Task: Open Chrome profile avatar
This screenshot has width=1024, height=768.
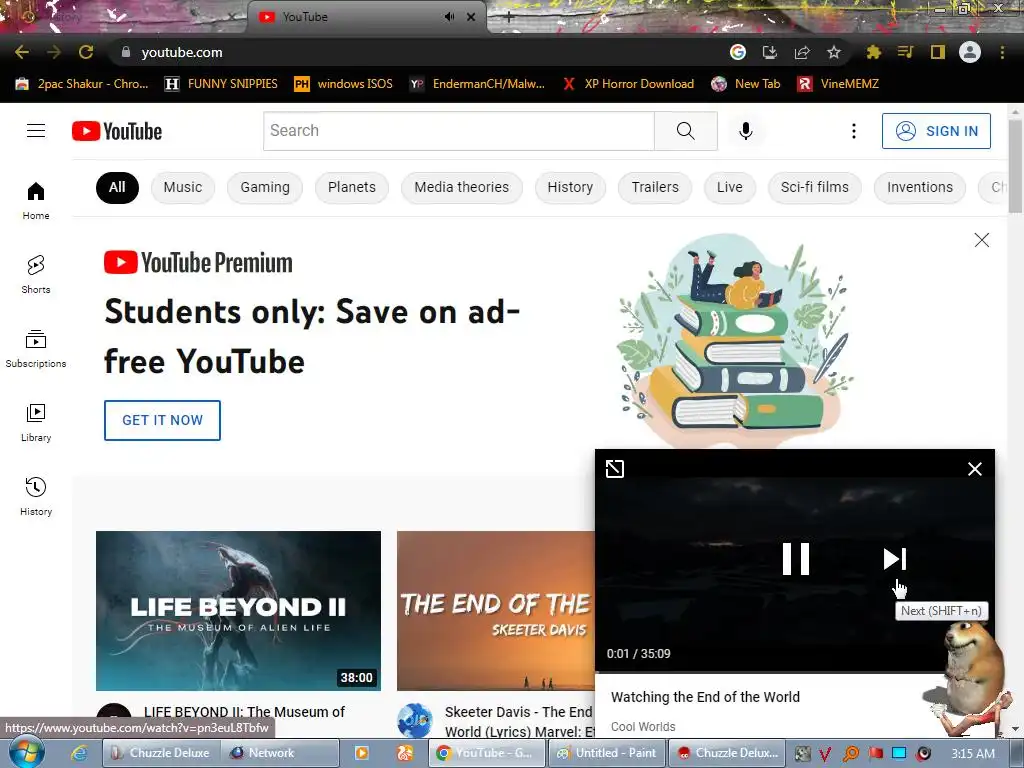Action: click(x=970, y=52)
